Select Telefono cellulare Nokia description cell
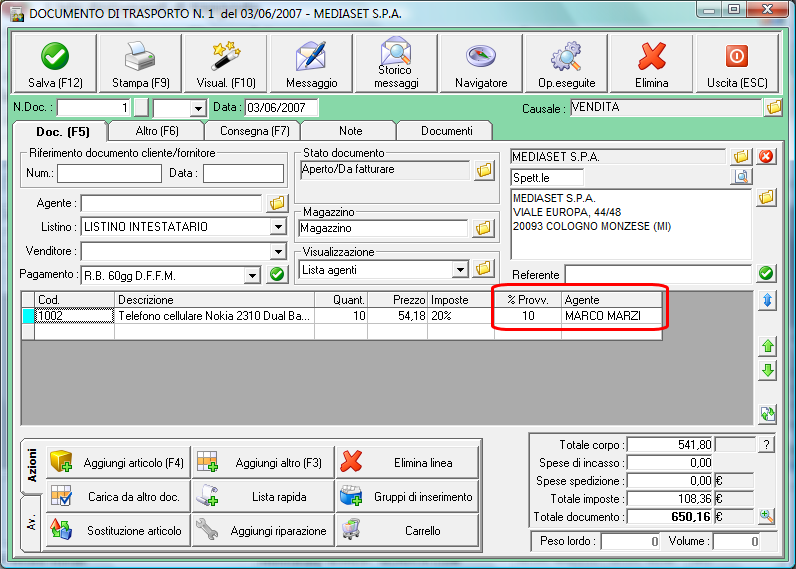This screenshot has height=569, width=796. [x=215, y=316]
